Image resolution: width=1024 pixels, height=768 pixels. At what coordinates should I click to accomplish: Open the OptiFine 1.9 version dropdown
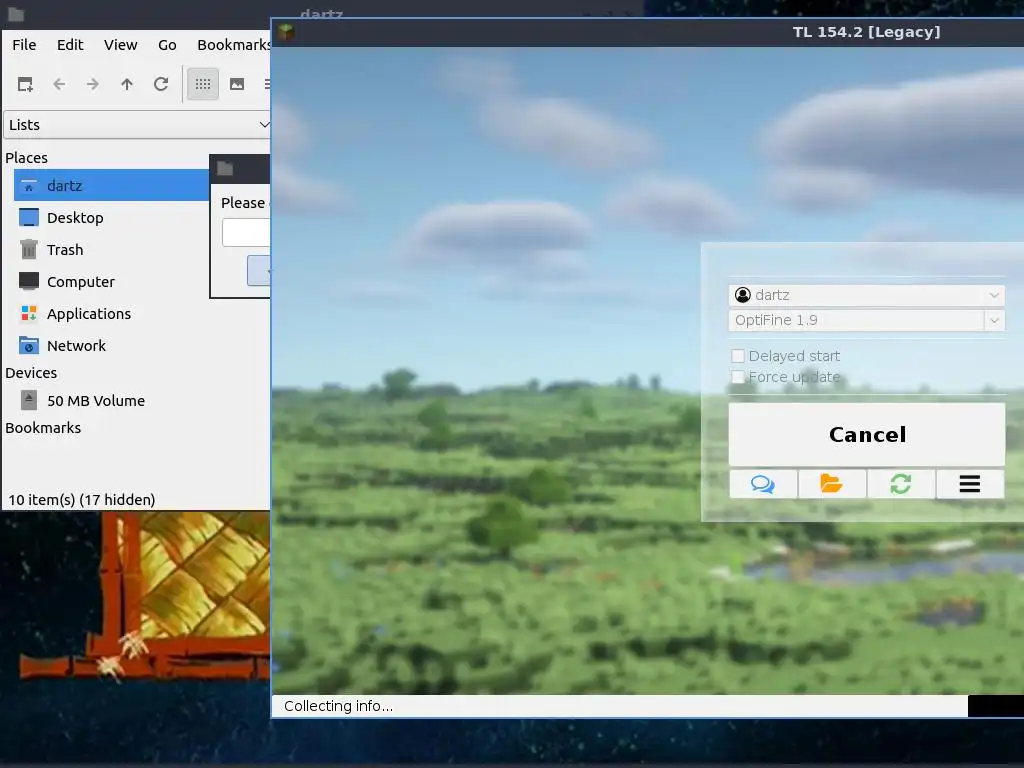tap(867, 320)
